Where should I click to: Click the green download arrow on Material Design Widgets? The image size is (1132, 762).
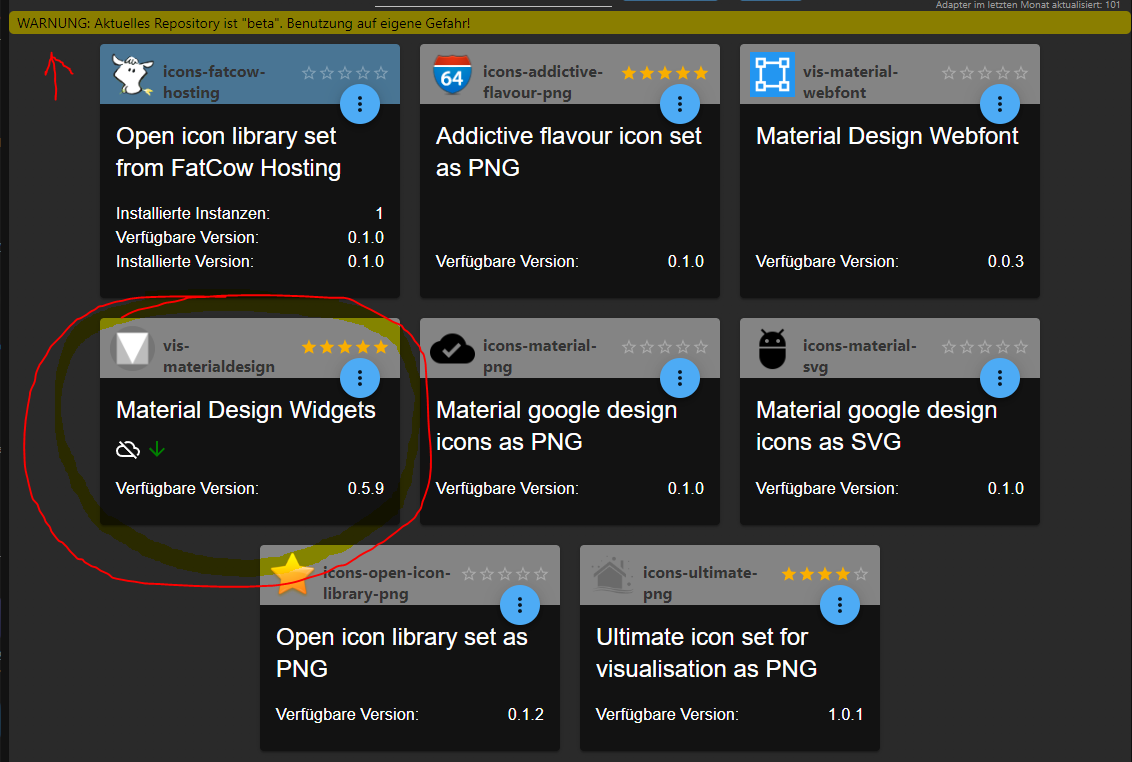coord(157,449)
